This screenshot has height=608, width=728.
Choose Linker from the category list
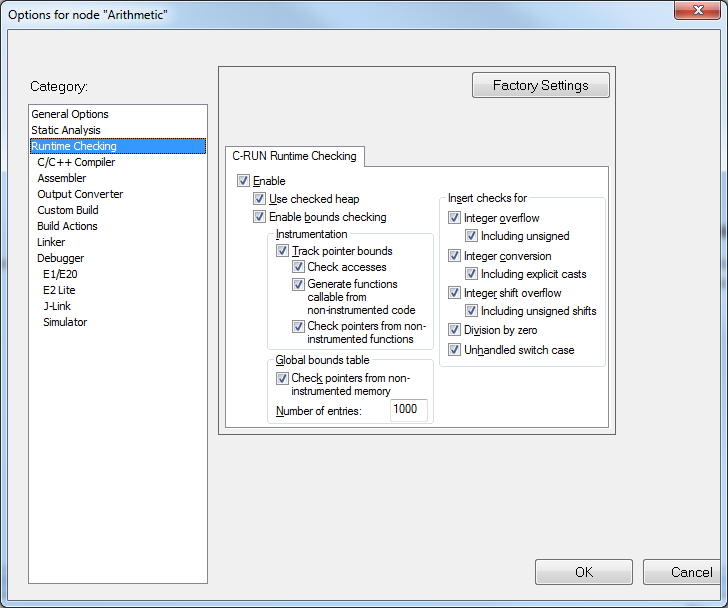[51, 242]
